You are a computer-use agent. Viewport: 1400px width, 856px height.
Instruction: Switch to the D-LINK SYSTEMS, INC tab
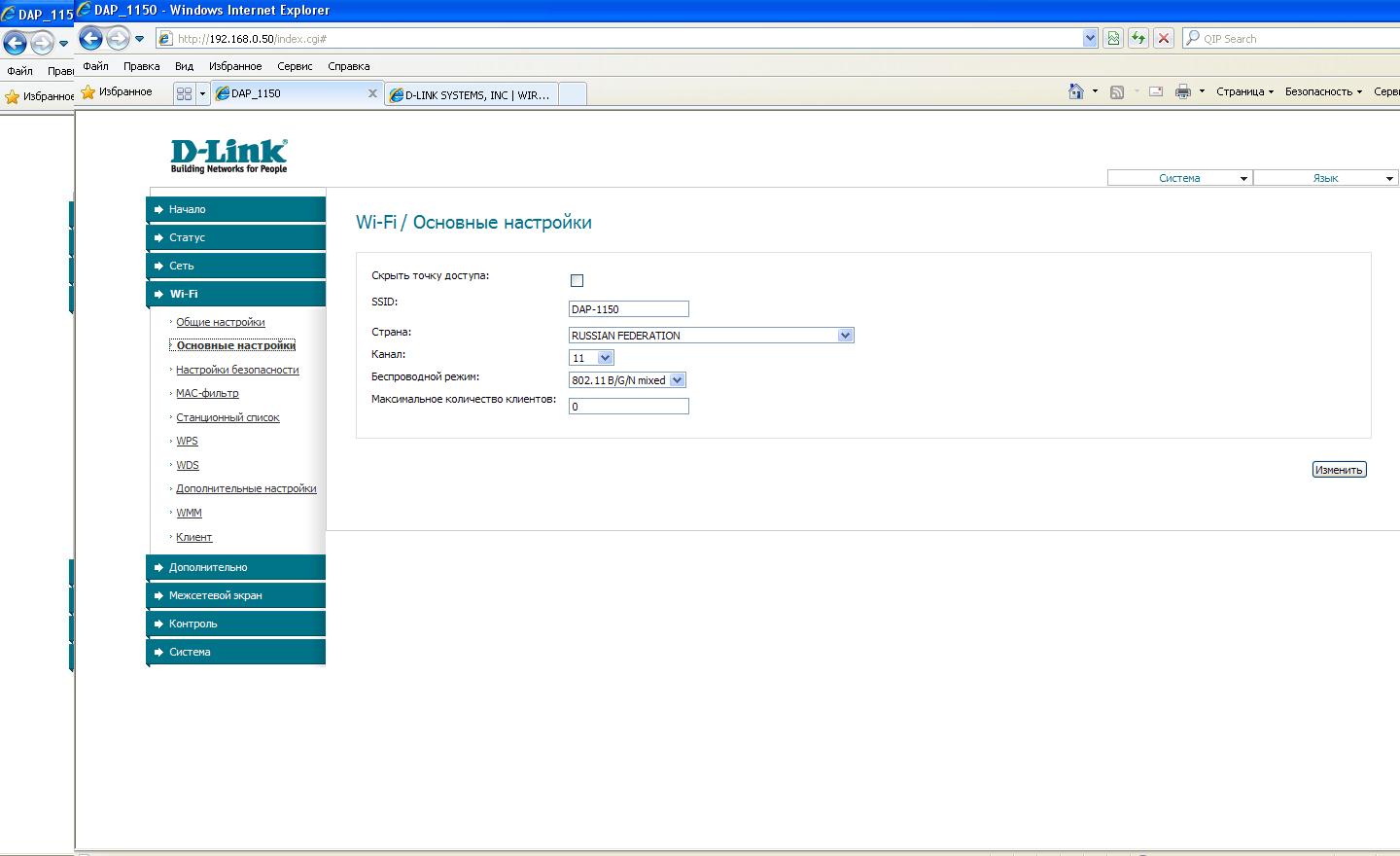pyautogui.click(x=472, y=94)
